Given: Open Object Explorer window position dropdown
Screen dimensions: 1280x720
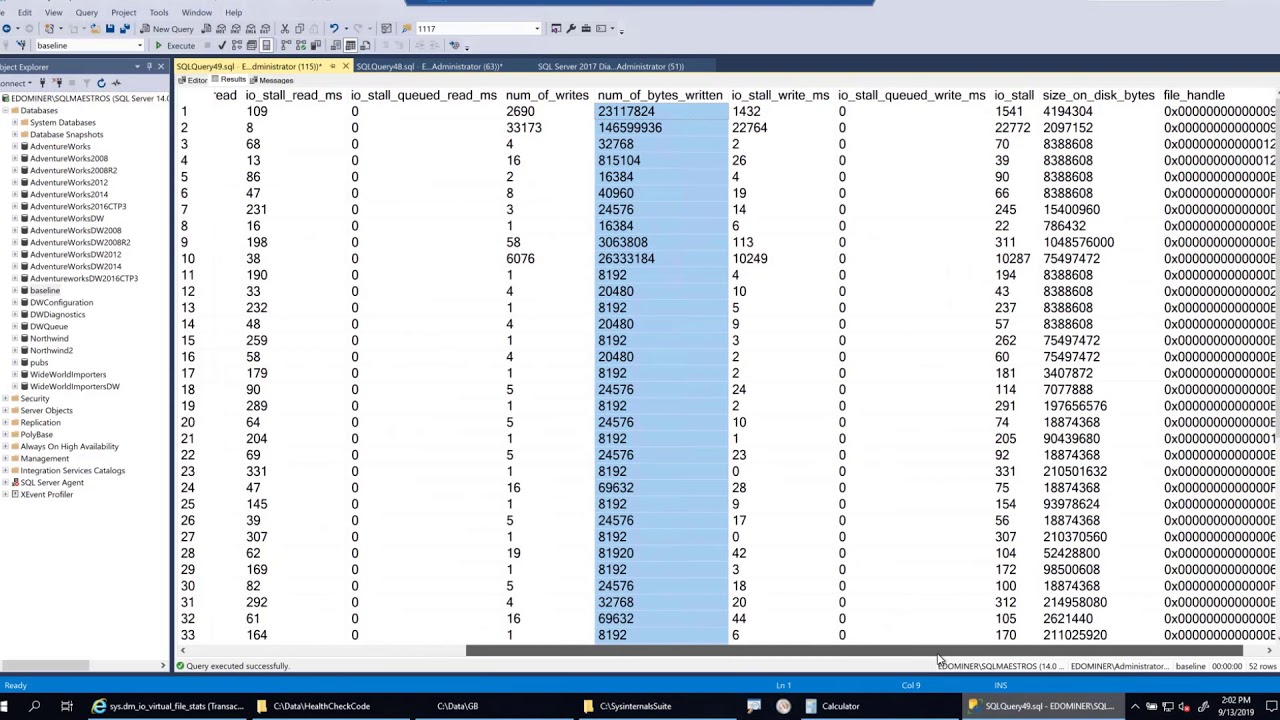Looking at the screenshot, I should coord(137,67).
